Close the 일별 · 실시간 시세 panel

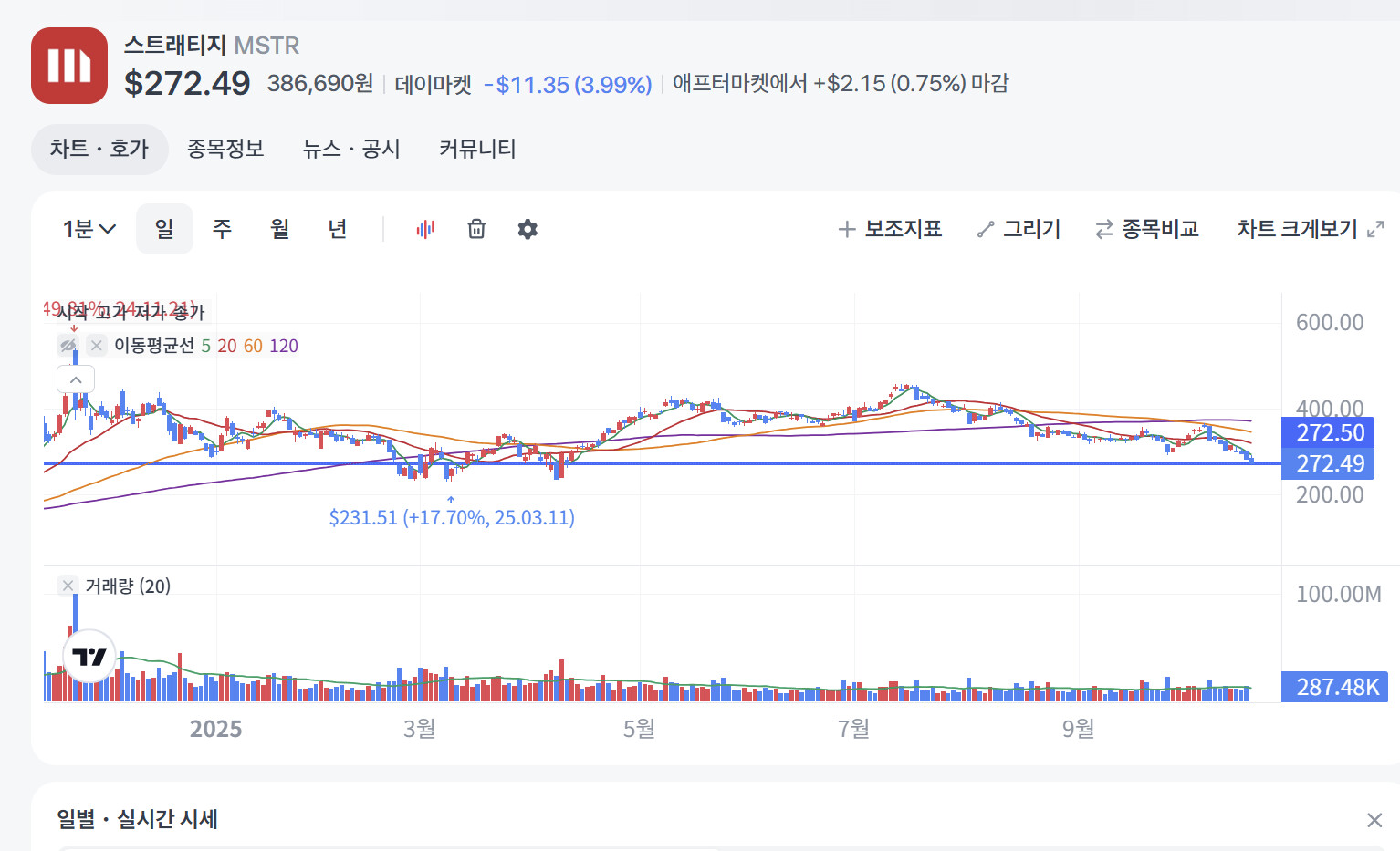pyautogui.click(x=1374, y=820)
